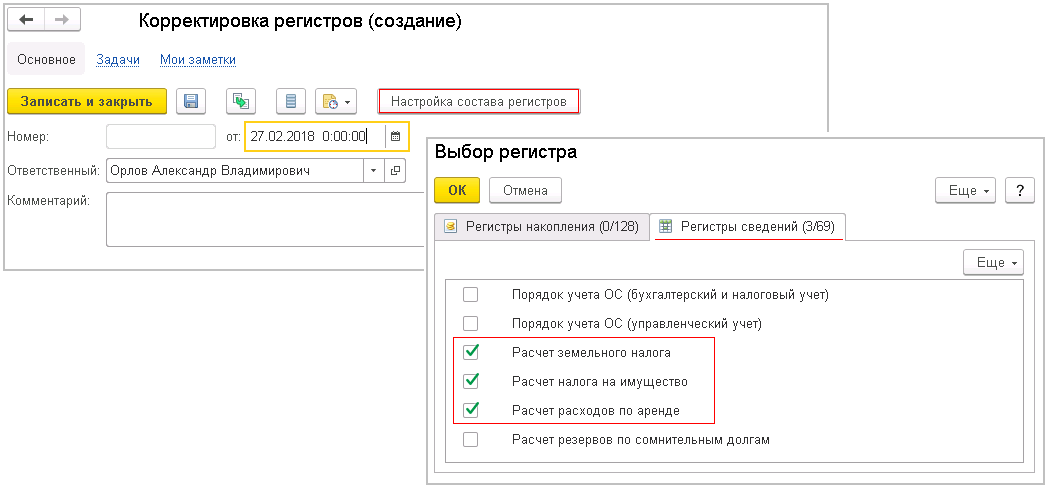Click the open-form icon next to Ответственный
Screen dimensions: 1061x490
395,171
